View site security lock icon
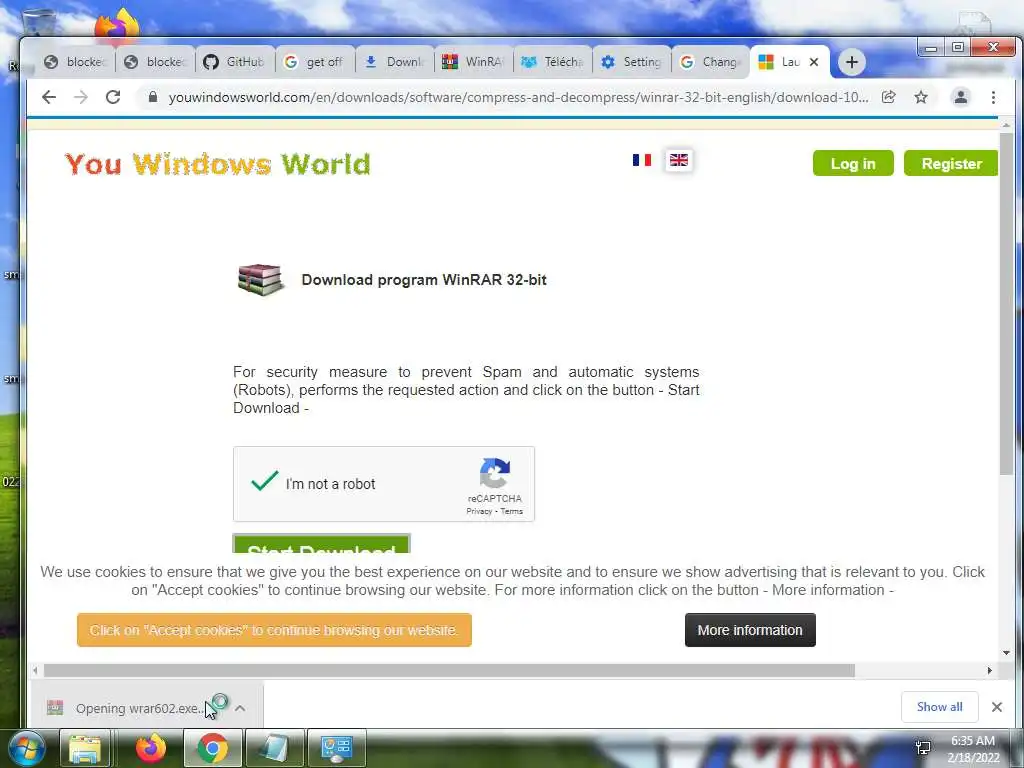Image resolution: width=1024 pixels, height=768 pixels. [x=153, y=97]
